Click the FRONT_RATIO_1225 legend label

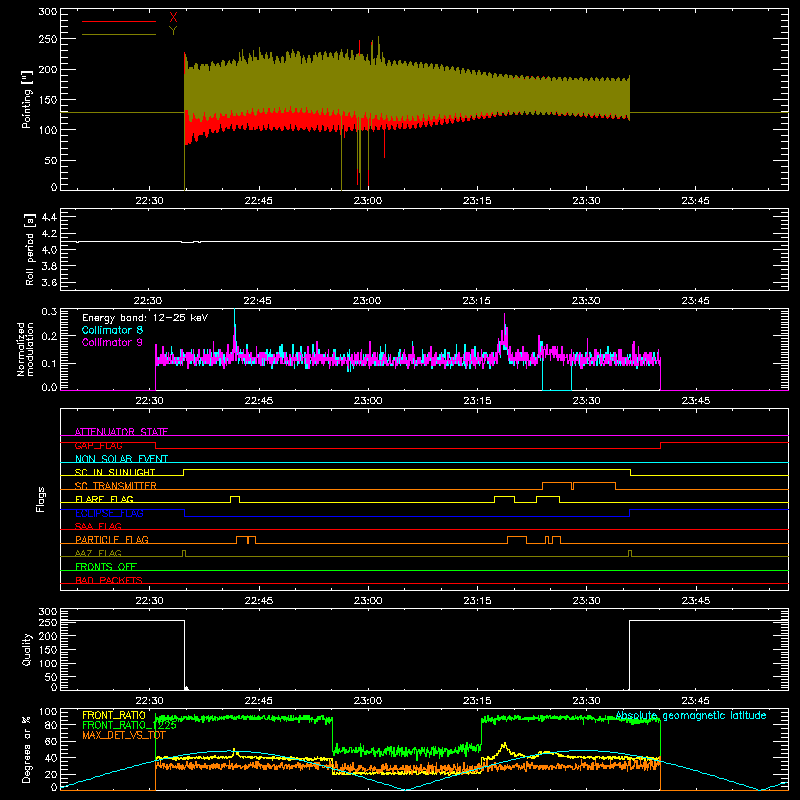click(129, 725)
